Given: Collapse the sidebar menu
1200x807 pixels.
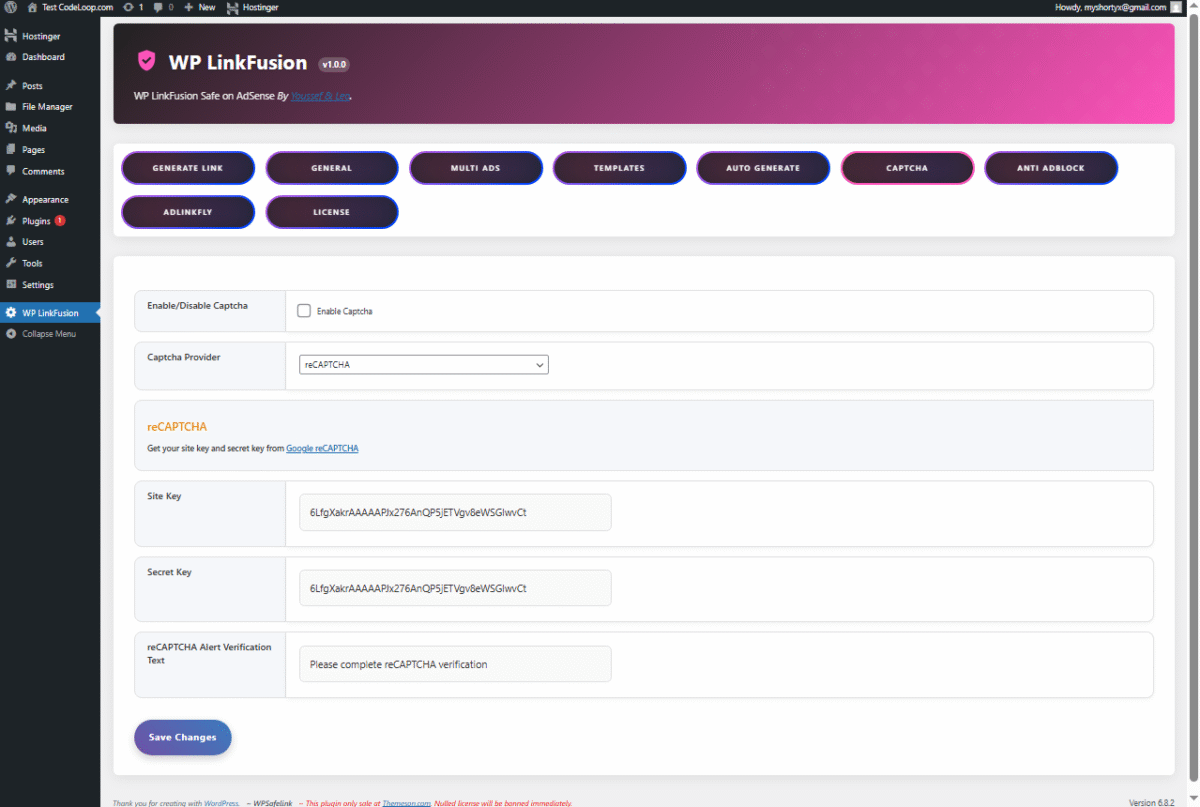Looking at the screenshot, I should (x=50, y=334).
